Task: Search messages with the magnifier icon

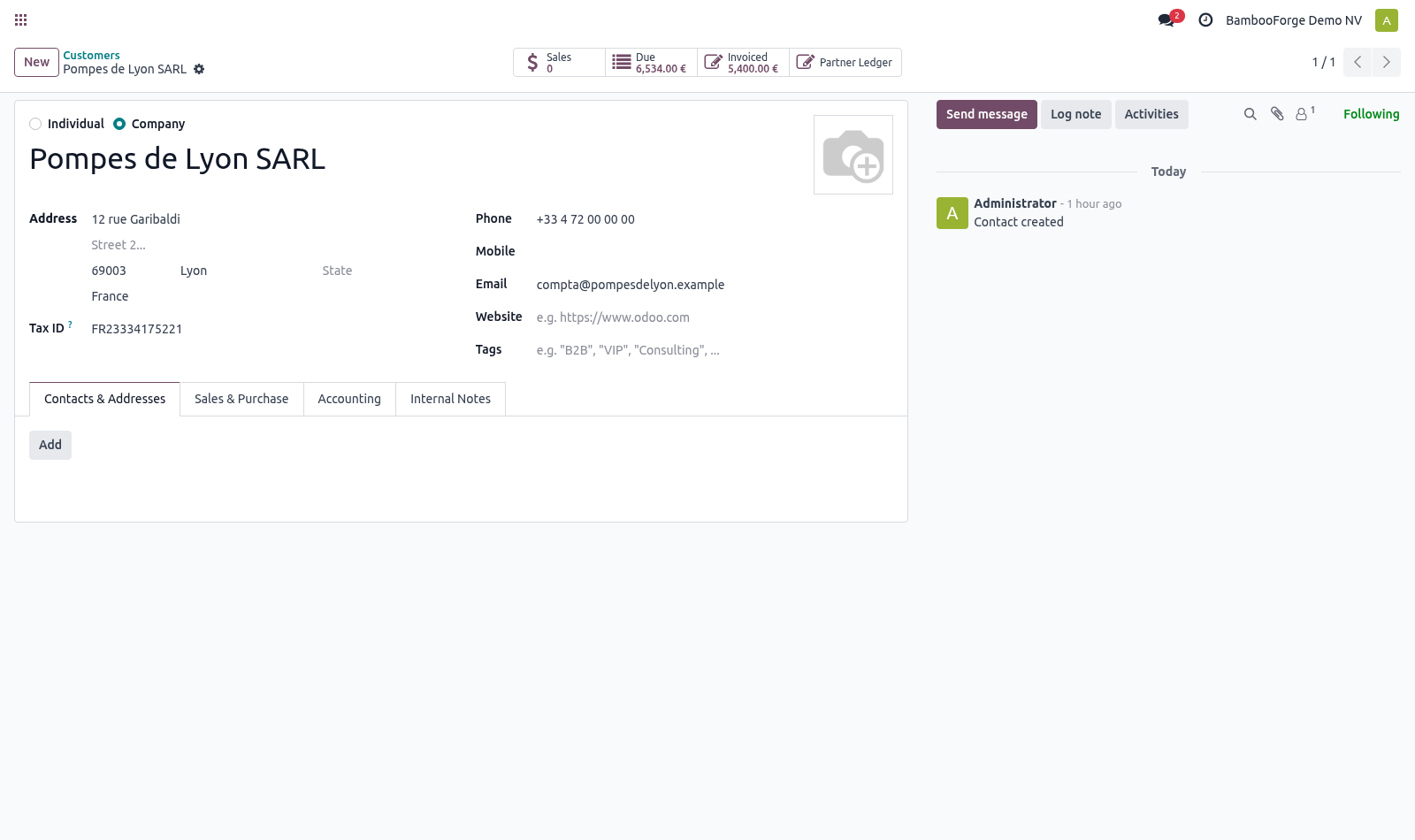Action: point(1250,114)
